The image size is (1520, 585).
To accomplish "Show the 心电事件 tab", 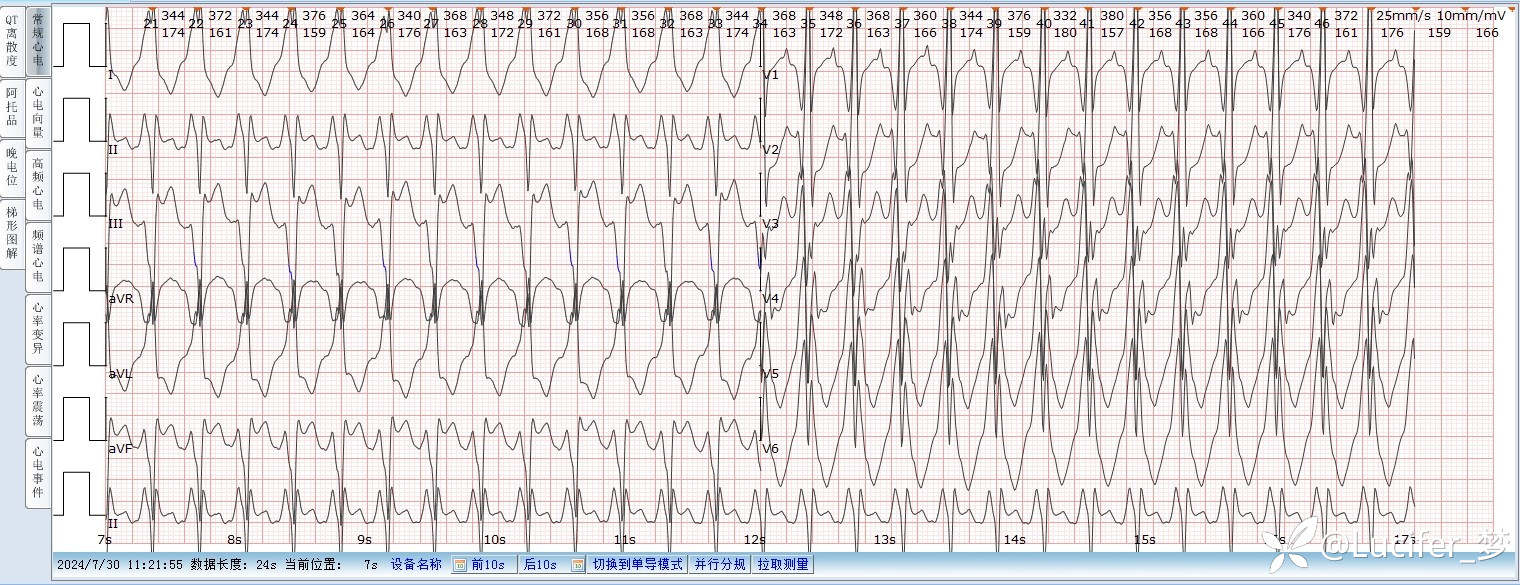I will pos(38,471).
